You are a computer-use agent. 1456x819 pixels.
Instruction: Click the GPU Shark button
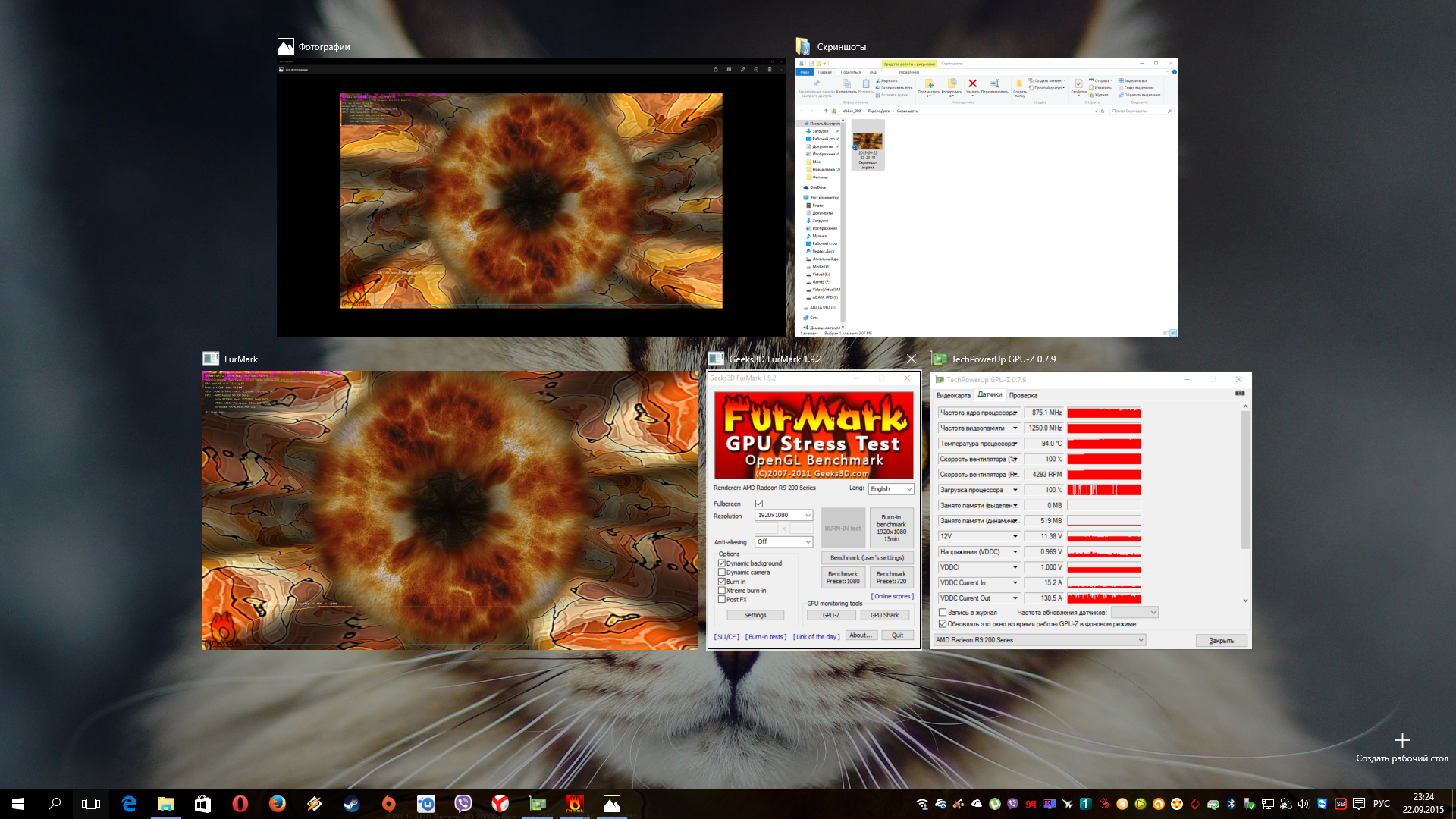tap(884, 616)
